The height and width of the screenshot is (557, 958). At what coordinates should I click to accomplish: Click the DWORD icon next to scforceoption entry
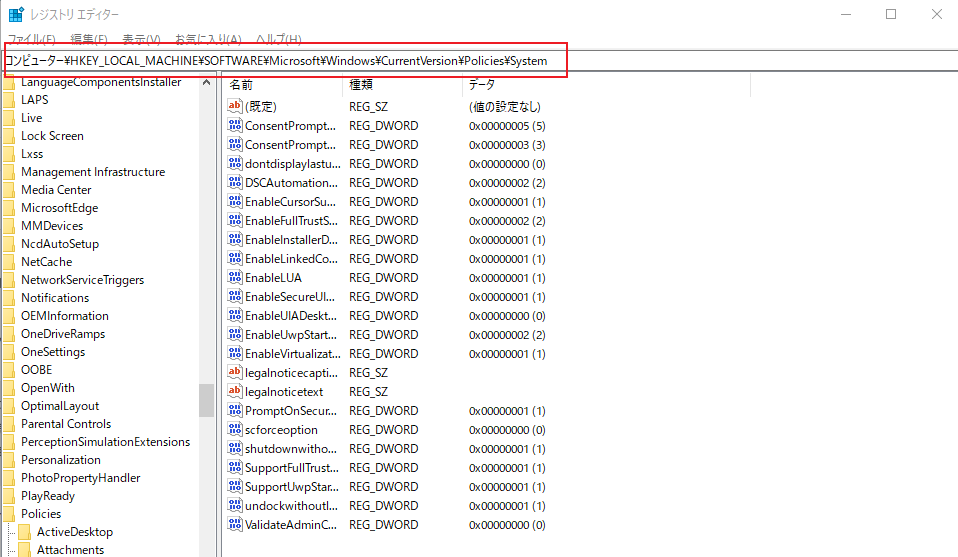tap(235, 429)
